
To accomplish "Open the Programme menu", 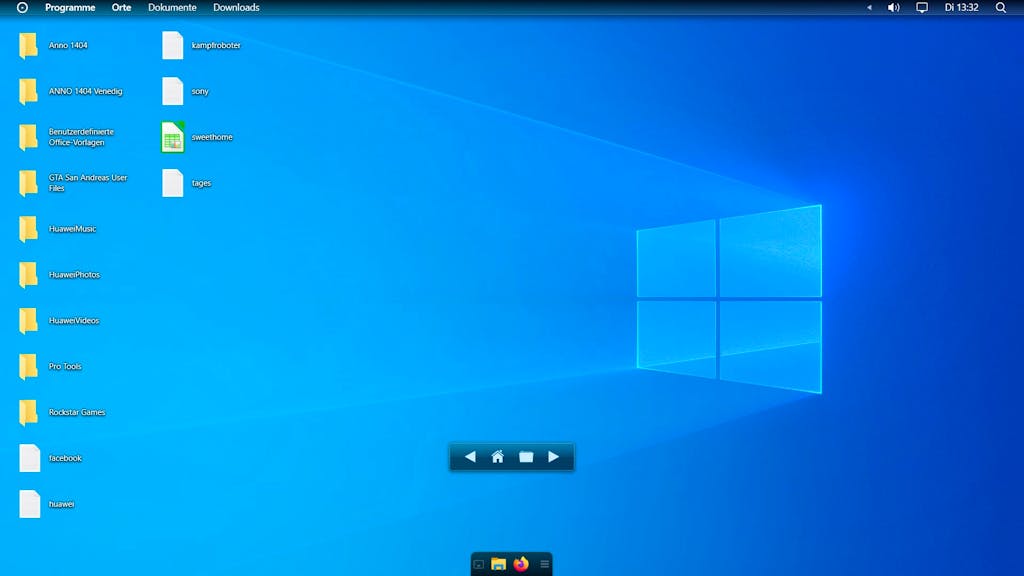I will pyautogui.click(x=70, y=8).
